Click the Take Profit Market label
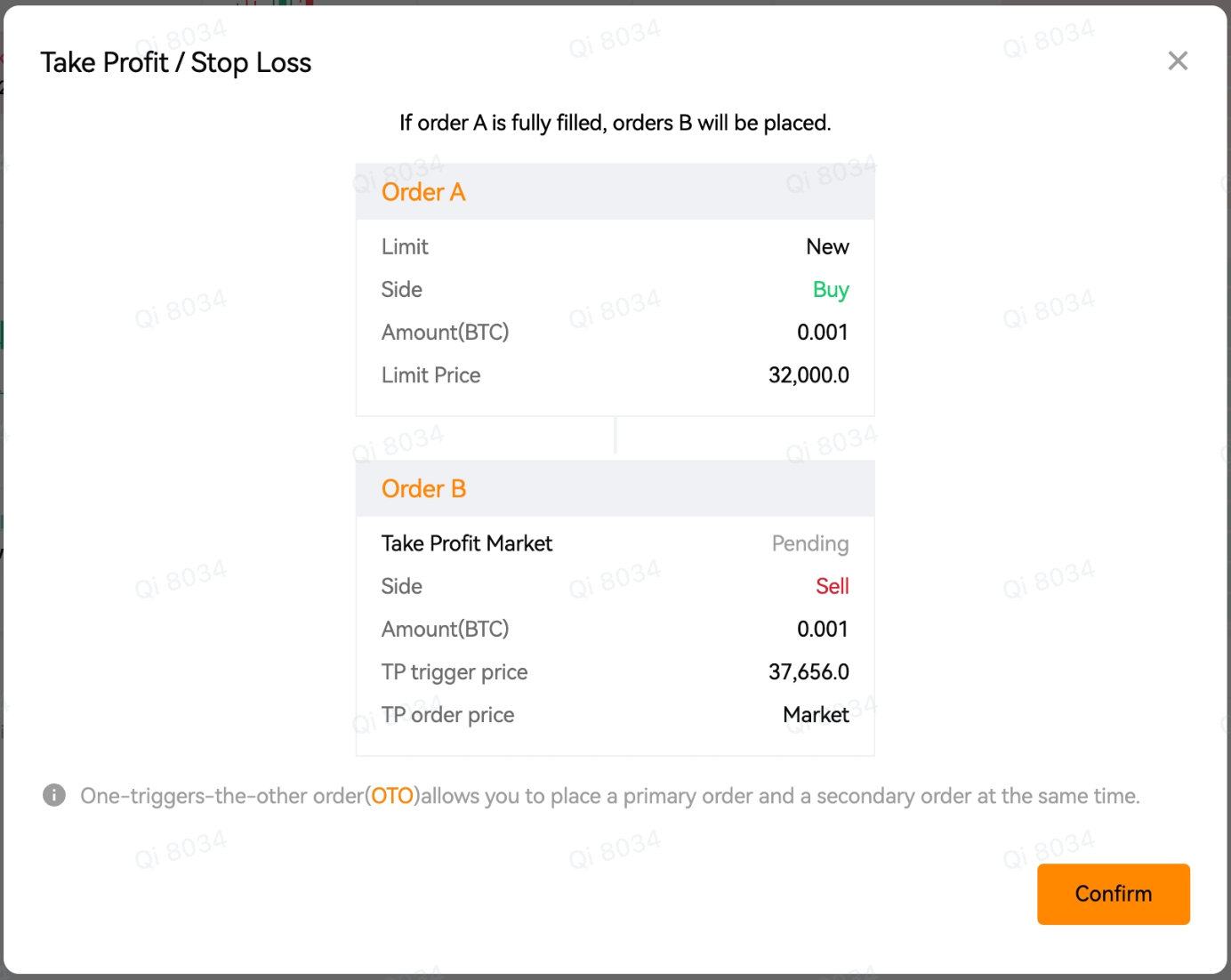 [467, 543]
